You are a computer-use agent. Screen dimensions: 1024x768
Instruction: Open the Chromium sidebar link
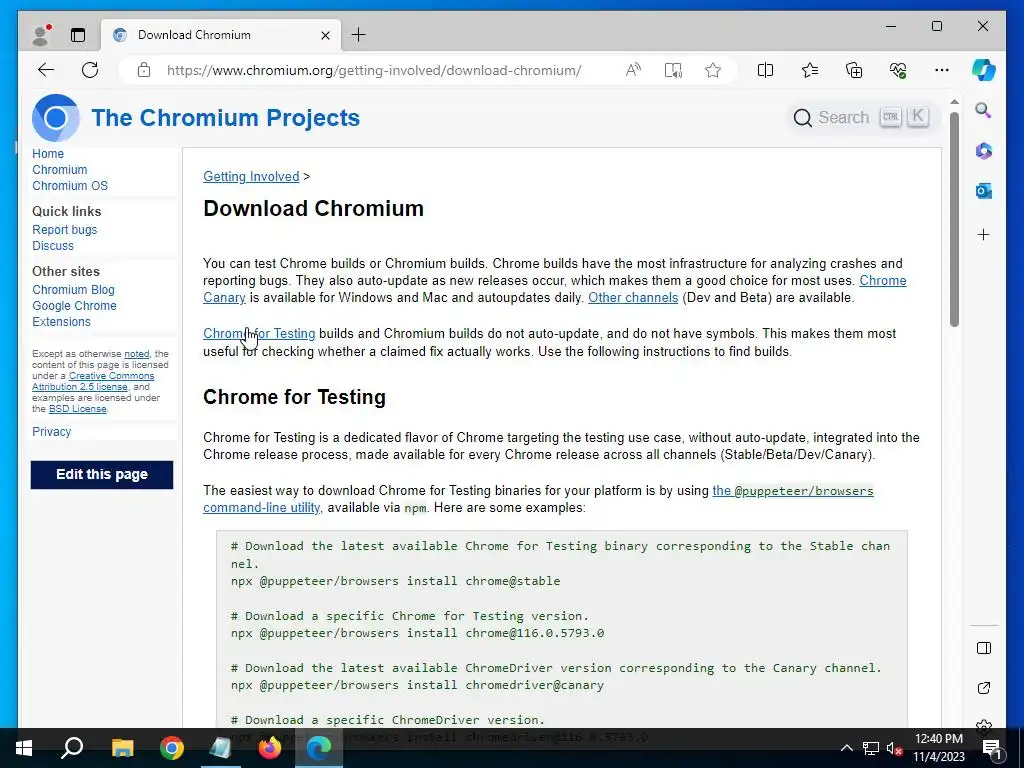tap(59, 170)
